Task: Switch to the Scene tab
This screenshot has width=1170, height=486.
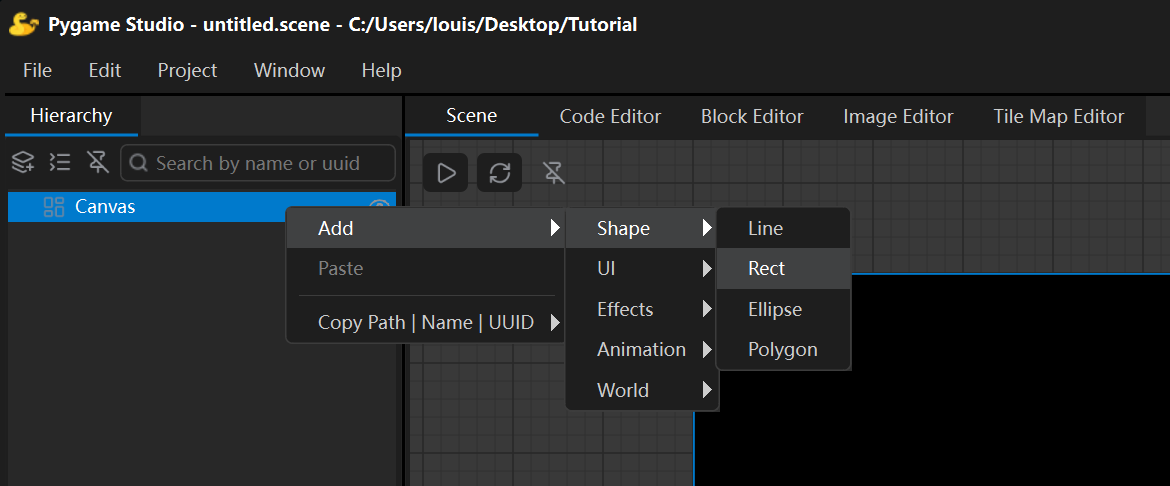Action: [472, 116]
